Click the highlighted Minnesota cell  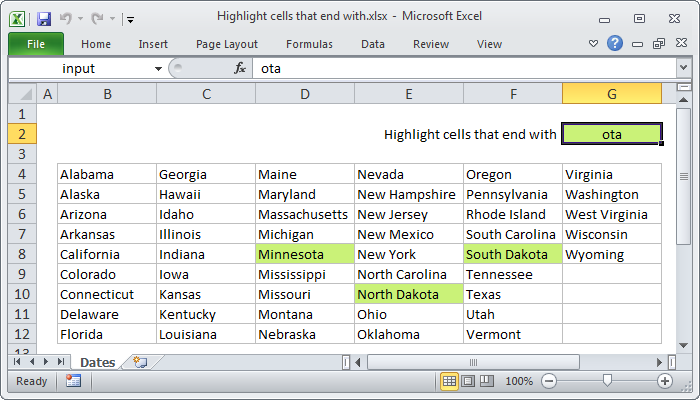tap(305, 254)
